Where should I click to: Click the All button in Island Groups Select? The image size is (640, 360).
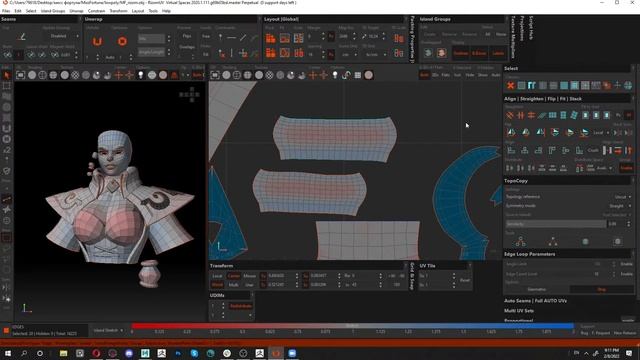[x=487, y=35]
